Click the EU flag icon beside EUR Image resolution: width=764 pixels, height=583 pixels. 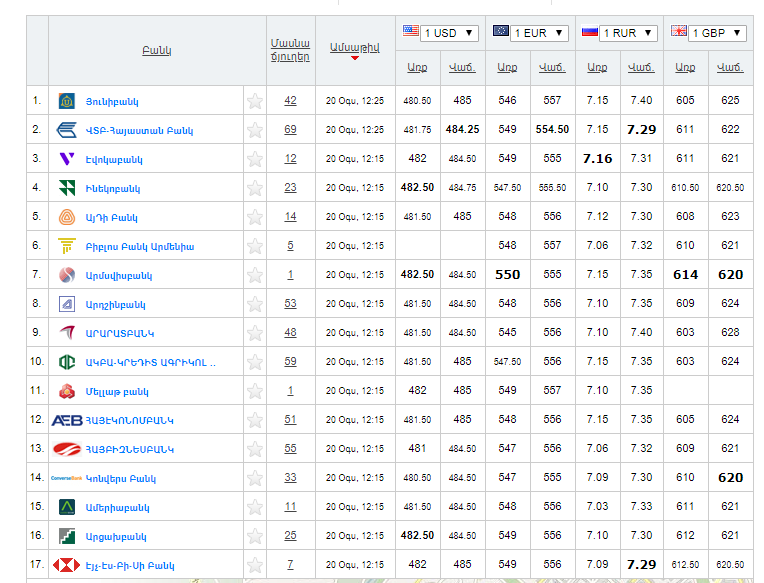(x=500, y=31)
